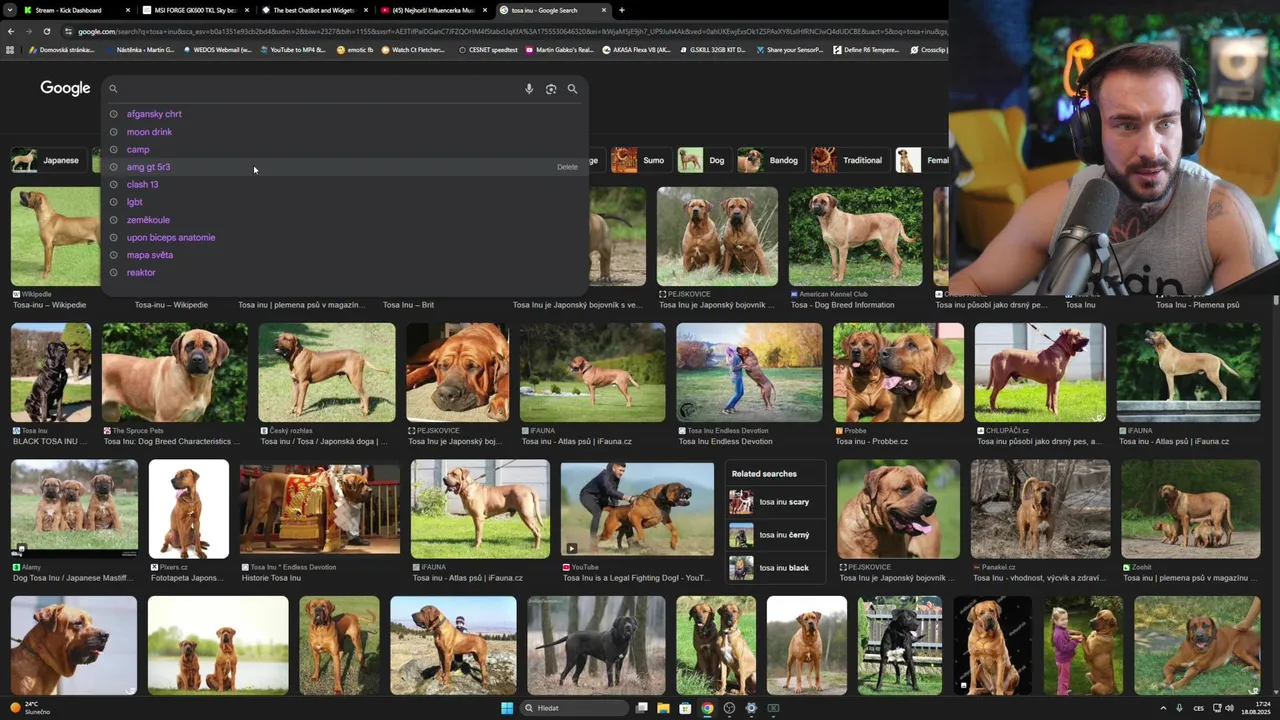
Task: Click the volume speaker tray icon
Action: coord(1229,708)
